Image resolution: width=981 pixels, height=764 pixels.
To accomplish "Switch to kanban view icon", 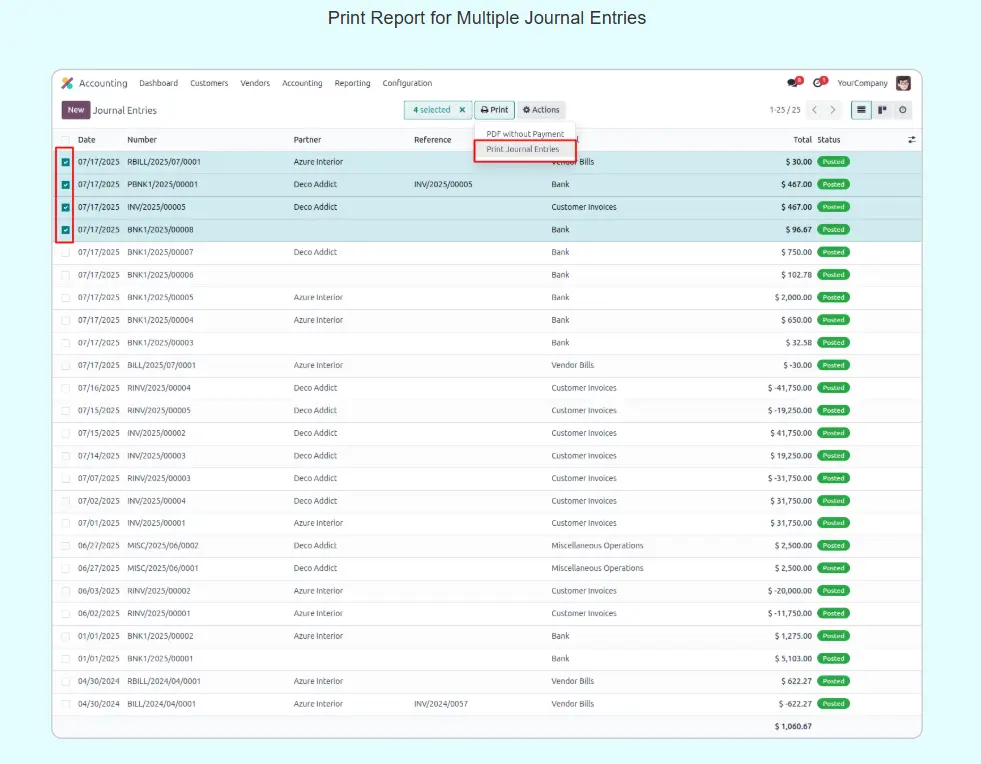I will click(x=882, y=110).
